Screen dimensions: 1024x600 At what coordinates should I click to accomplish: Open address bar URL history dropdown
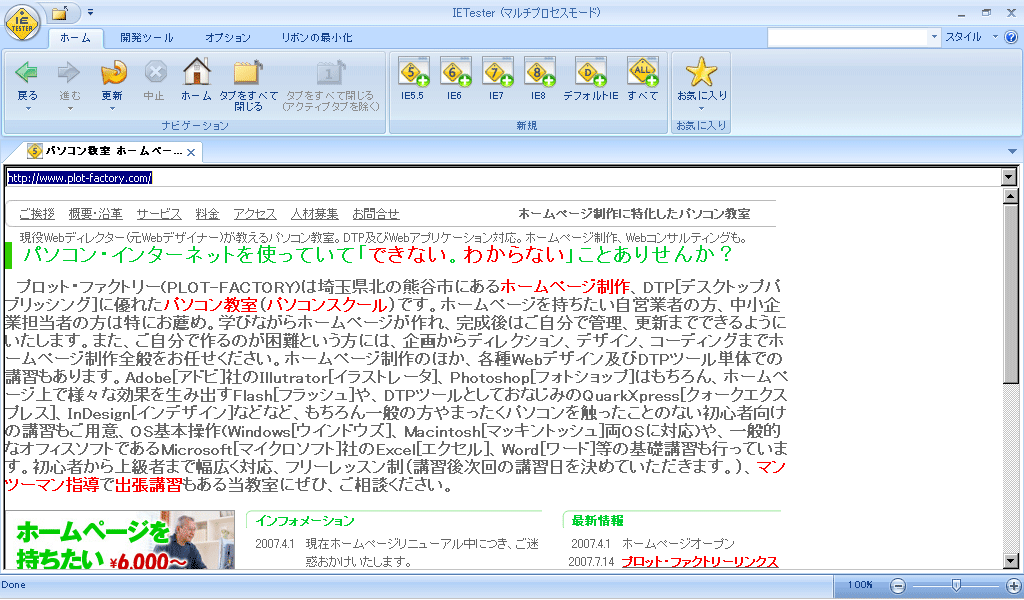[x=1009, y=177]
